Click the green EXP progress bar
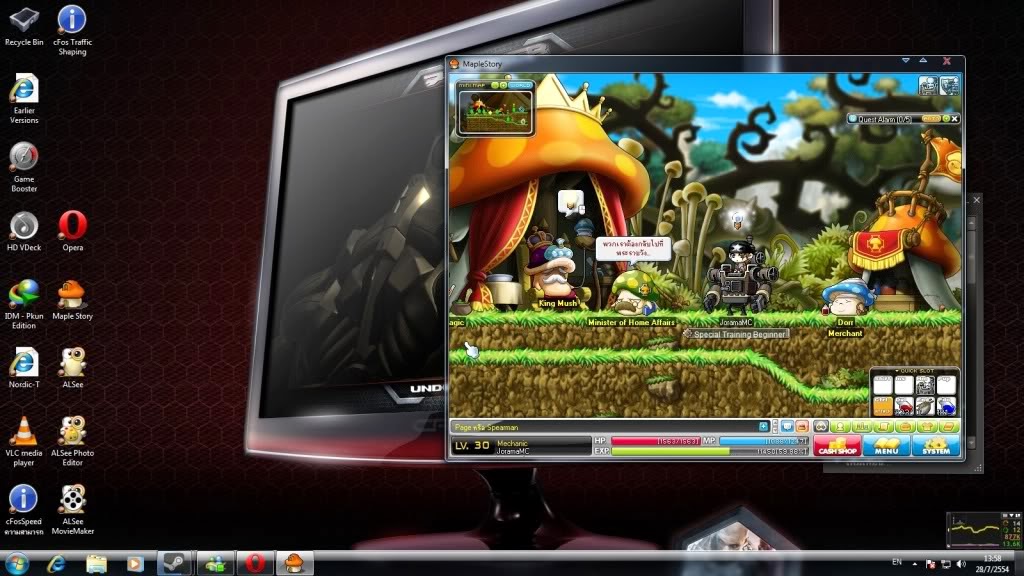This screenshot has width=1024, height=576. tap(710, 451)
